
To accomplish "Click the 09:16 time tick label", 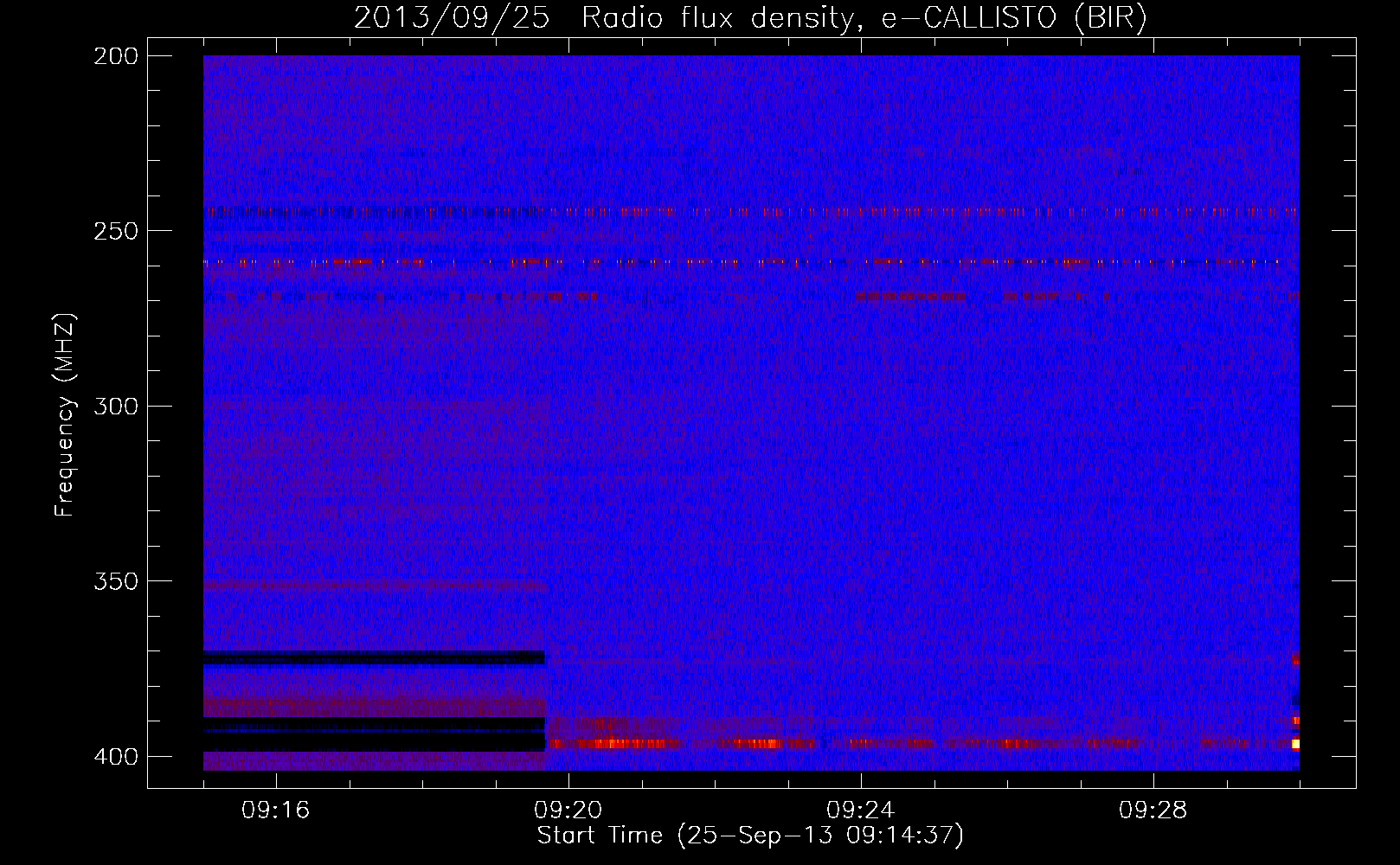I will pos(275,811).
